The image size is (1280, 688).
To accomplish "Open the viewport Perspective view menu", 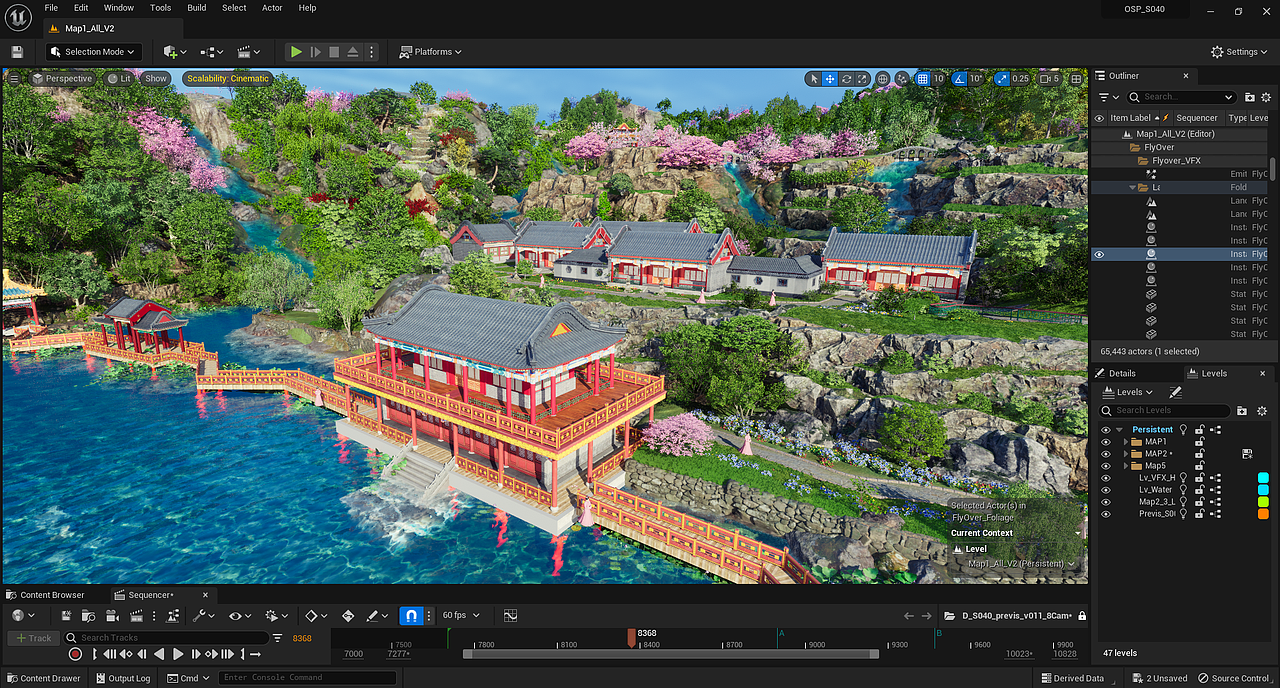I will coord(62,78).
